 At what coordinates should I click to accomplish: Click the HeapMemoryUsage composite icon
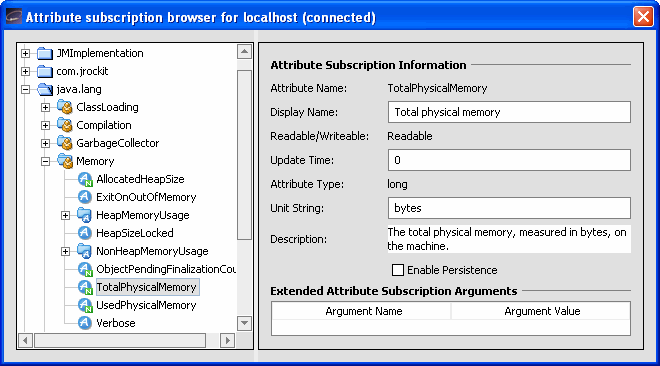(85, 215)
